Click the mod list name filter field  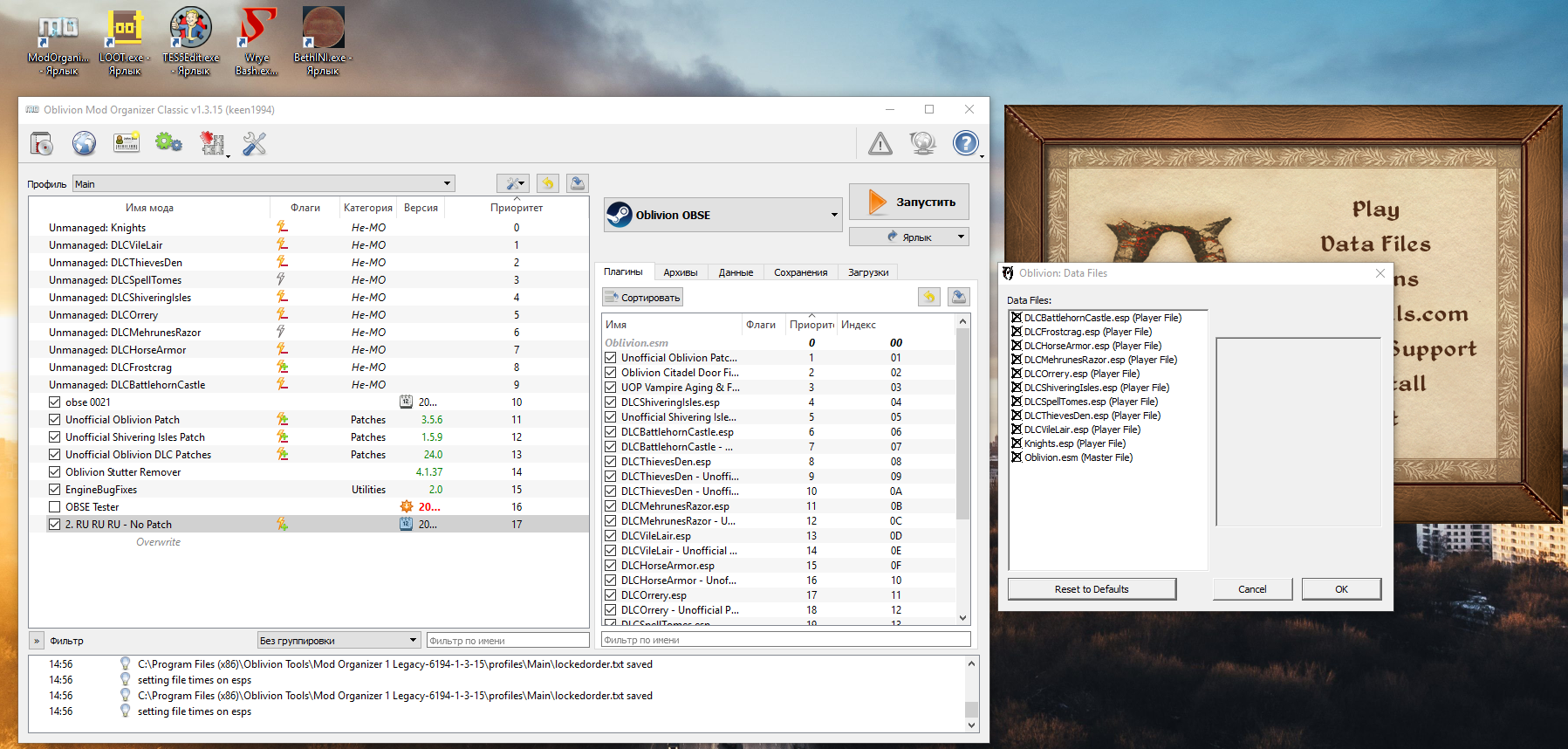point(508,640)
